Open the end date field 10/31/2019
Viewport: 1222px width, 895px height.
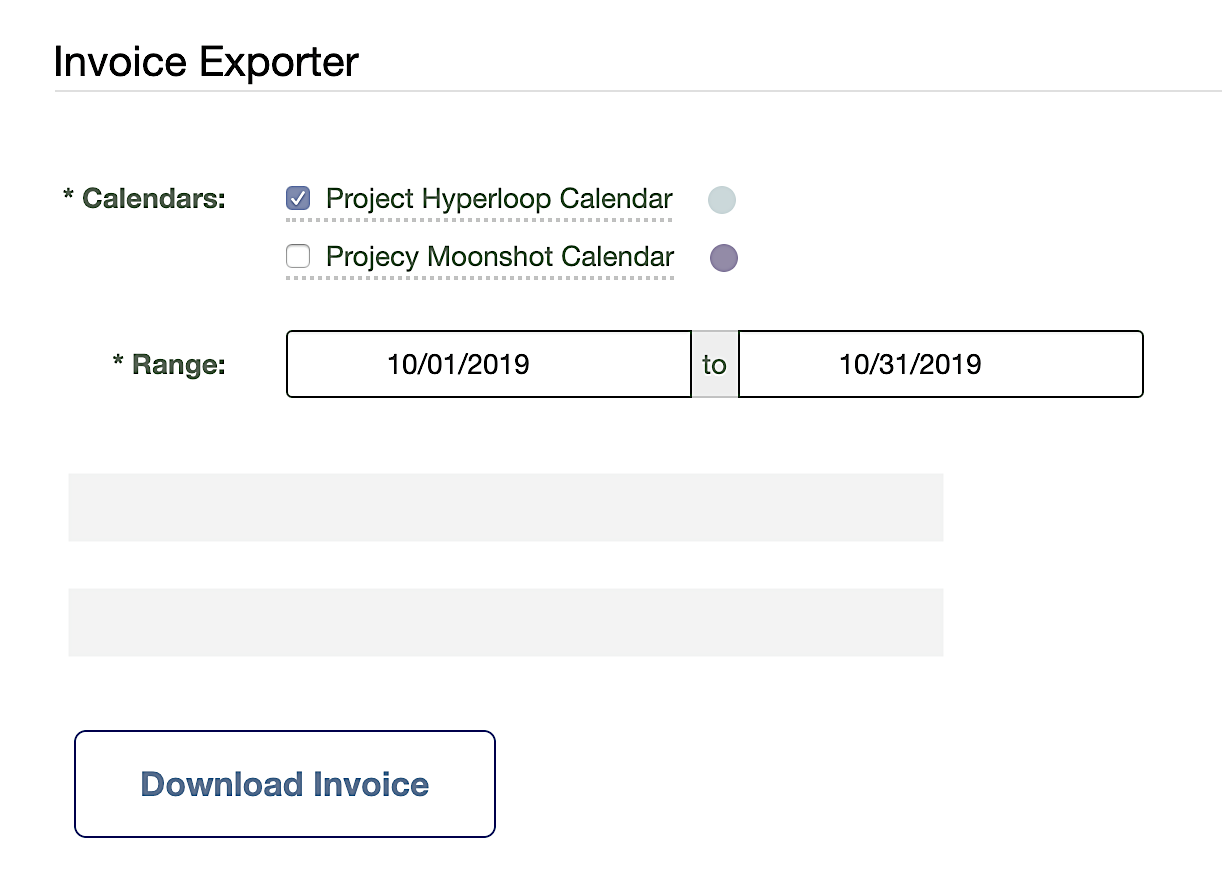pos(941,364)
